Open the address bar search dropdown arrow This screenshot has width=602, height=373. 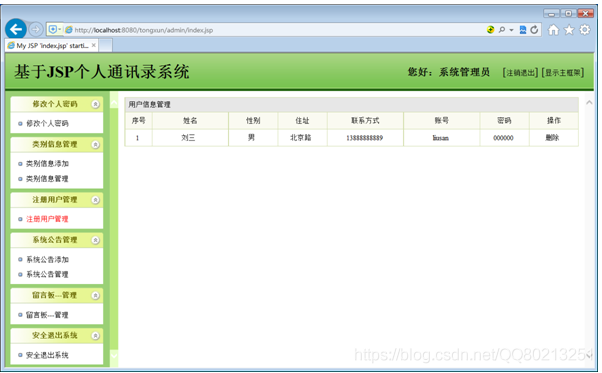point(511,30)
